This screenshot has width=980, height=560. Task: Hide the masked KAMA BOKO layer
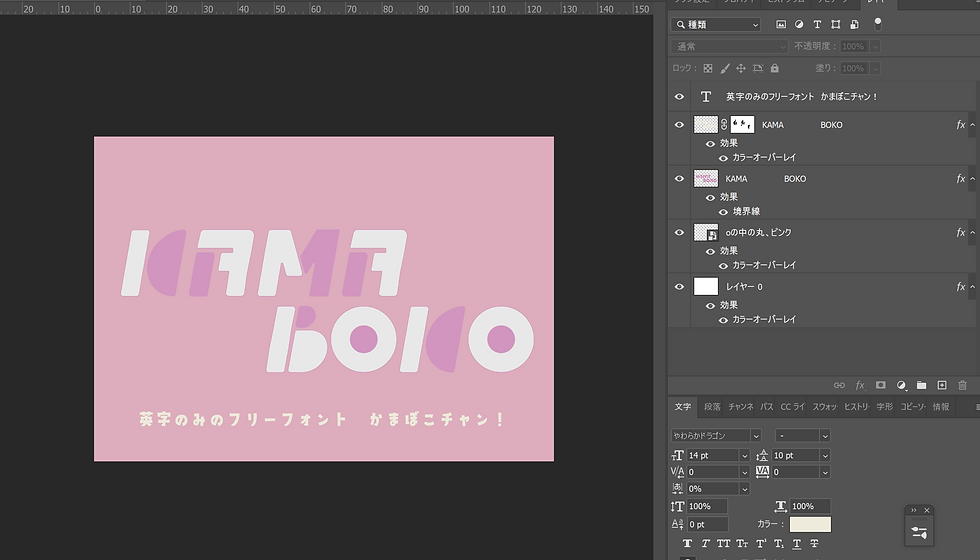pos(679,125)
